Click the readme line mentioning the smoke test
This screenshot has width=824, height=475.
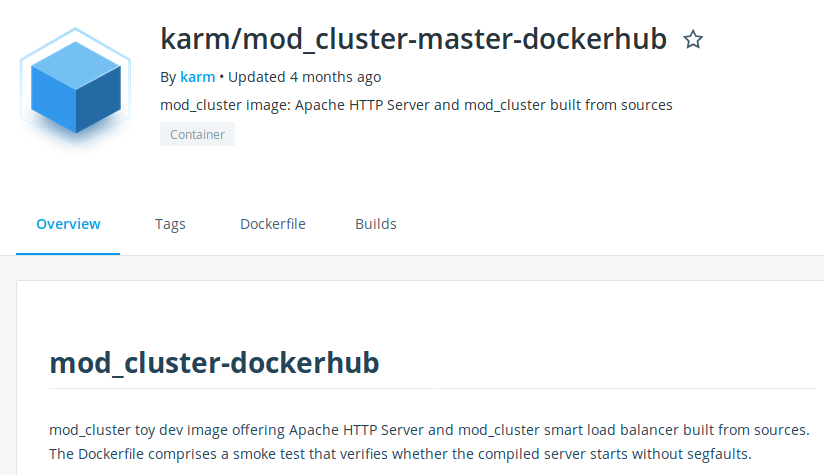pos(400,454)
